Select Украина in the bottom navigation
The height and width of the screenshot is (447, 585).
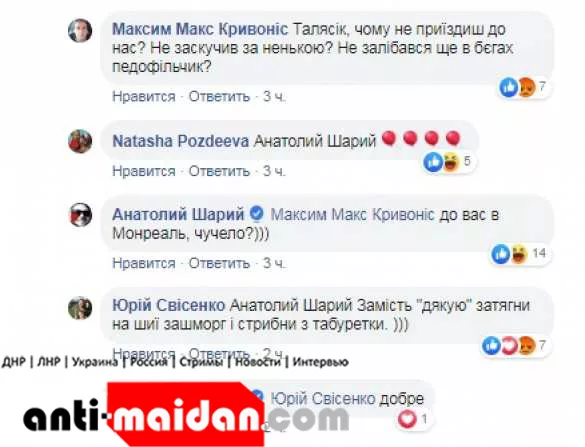click(x=94, y=362)
